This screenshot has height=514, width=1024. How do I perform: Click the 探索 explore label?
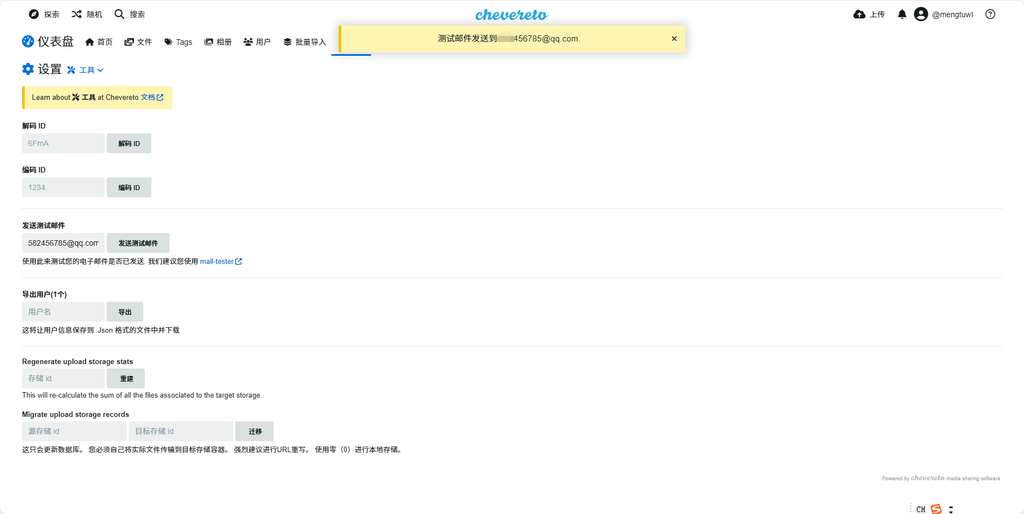(52, 14)
